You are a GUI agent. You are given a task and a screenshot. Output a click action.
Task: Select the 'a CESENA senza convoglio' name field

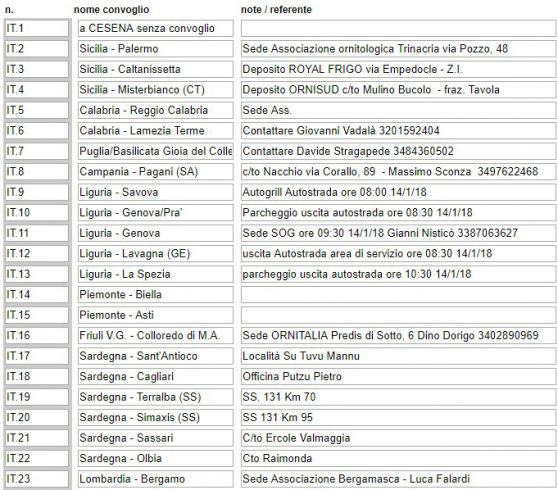(156, 28)
